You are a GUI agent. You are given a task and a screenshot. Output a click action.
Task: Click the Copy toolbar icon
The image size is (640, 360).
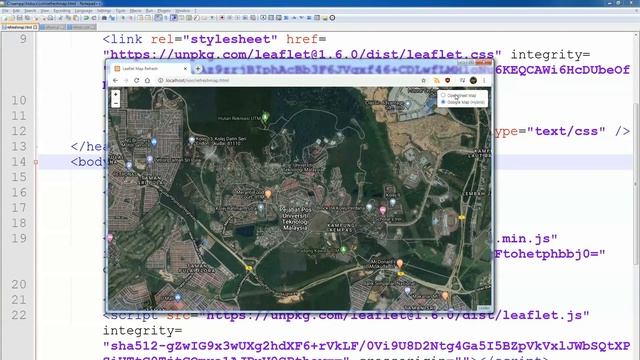point(68,18)
